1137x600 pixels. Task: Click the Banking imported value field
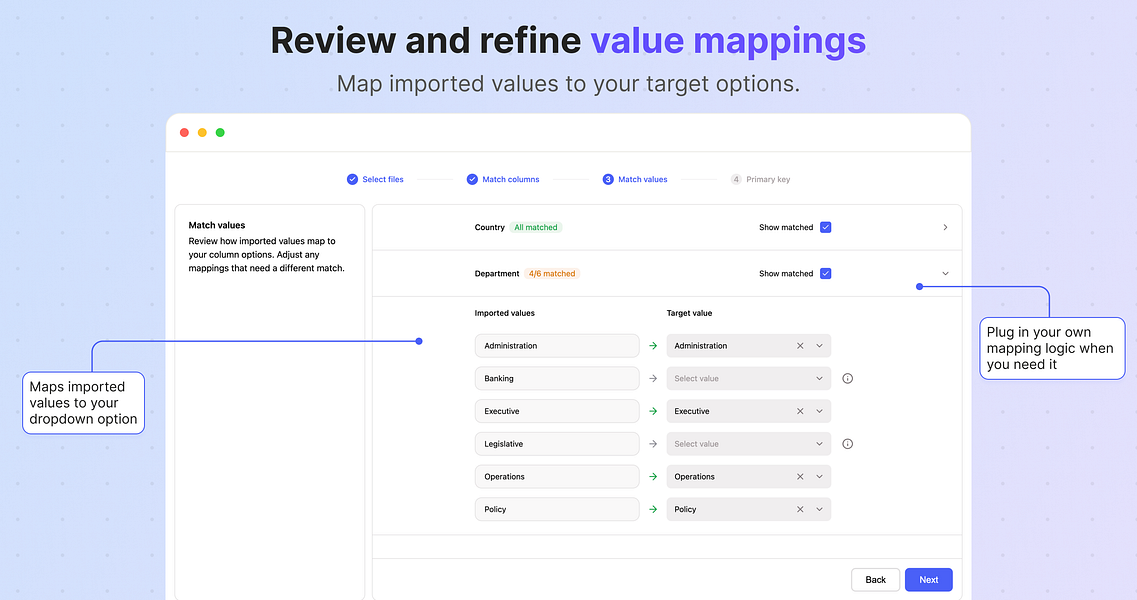(x=557, y=379)
